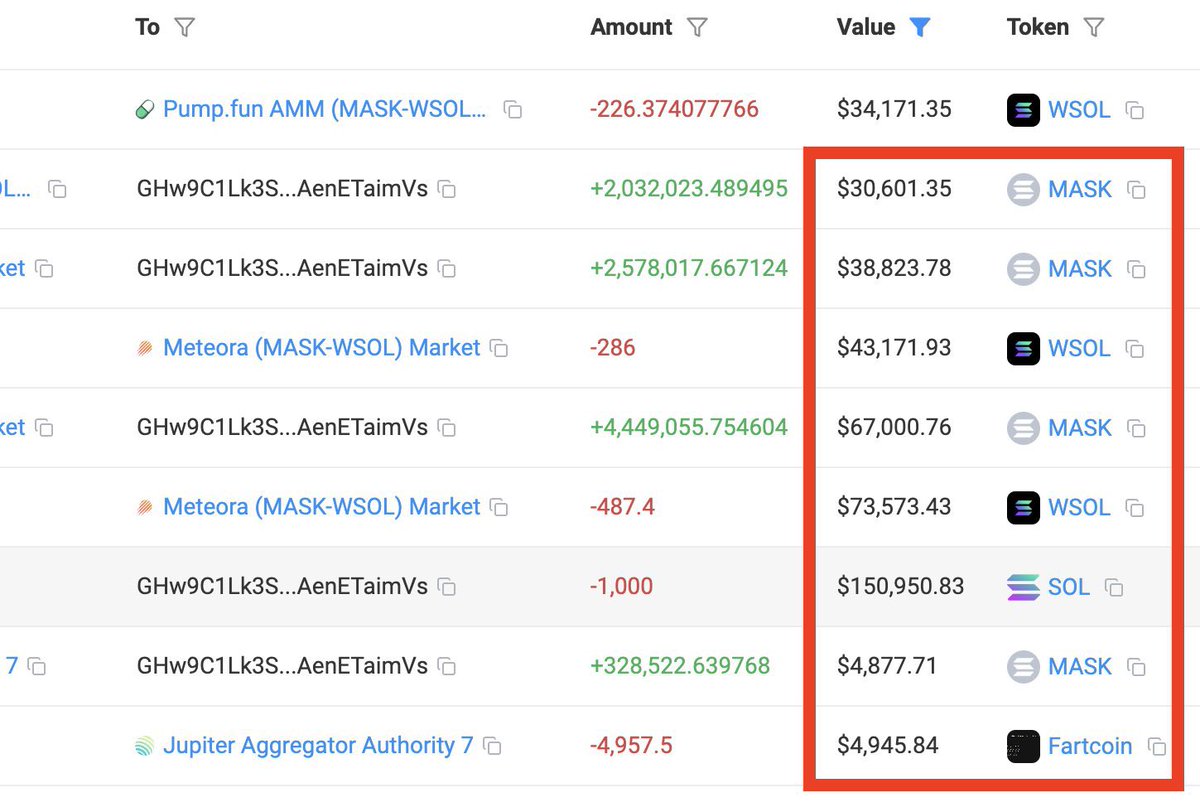Click the GHw9C1Lk3S...AenETaimVs address in the $30,601.35 row
This screenshot has height=807, width=1200.
[x=282, y=189]
